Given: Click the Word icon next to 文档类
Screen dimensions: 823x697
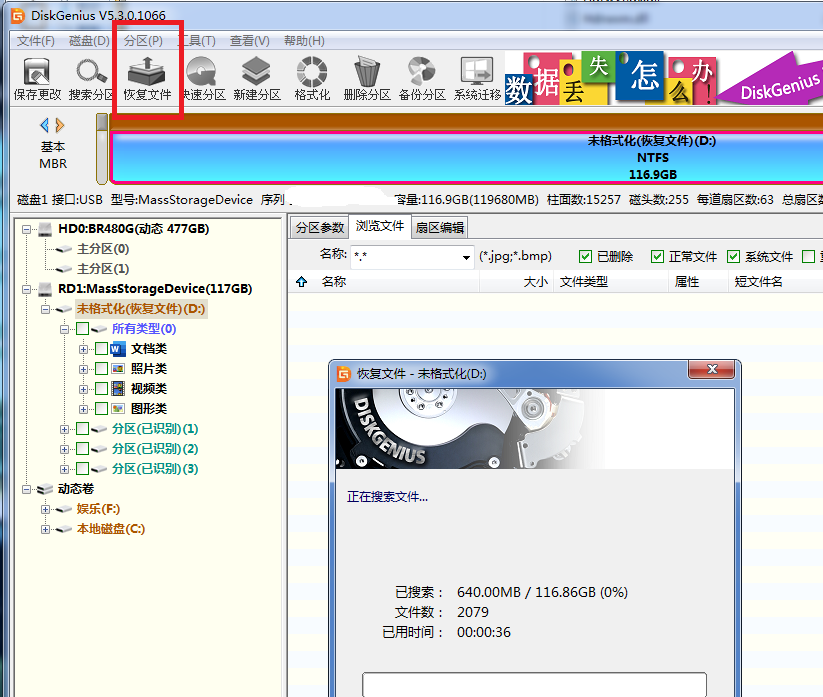Looking at the screenshot, I should [118, 349].
